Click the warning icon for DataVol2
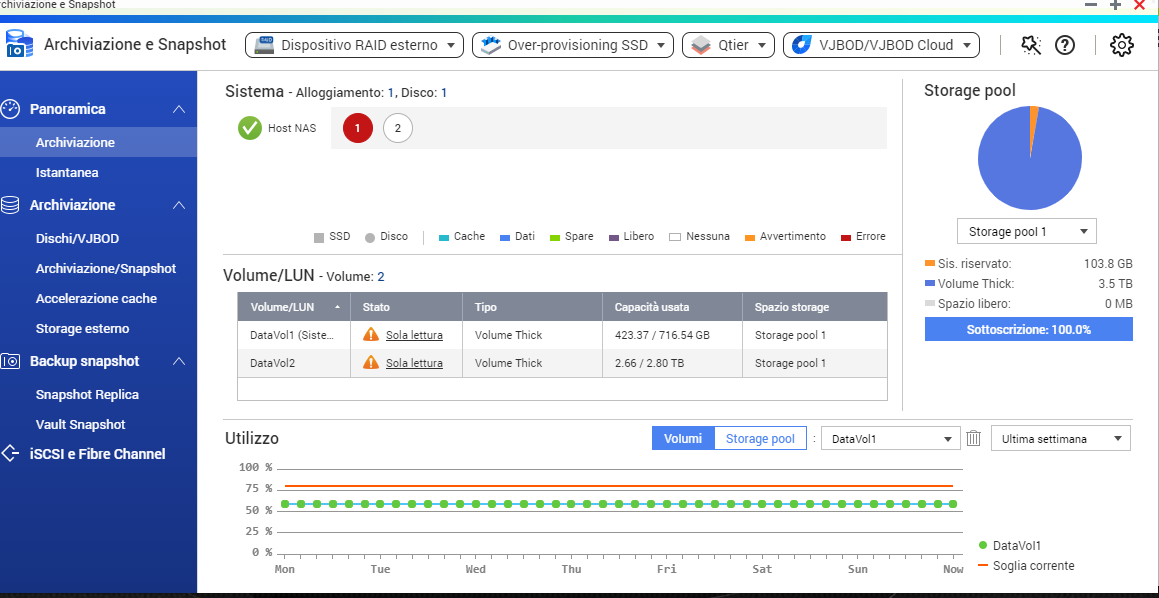The image size is (1159, 598). [371, 363]
